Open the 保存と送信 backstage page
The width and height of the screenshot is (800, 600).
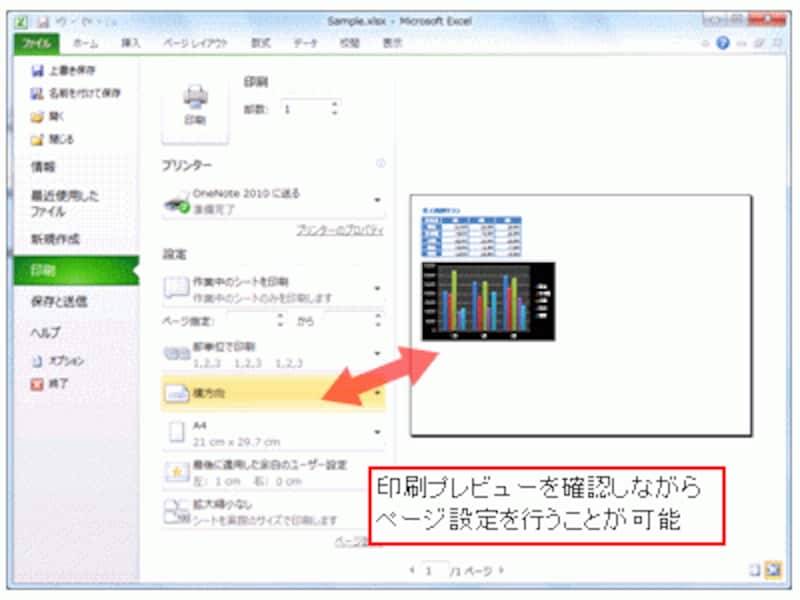59,302
